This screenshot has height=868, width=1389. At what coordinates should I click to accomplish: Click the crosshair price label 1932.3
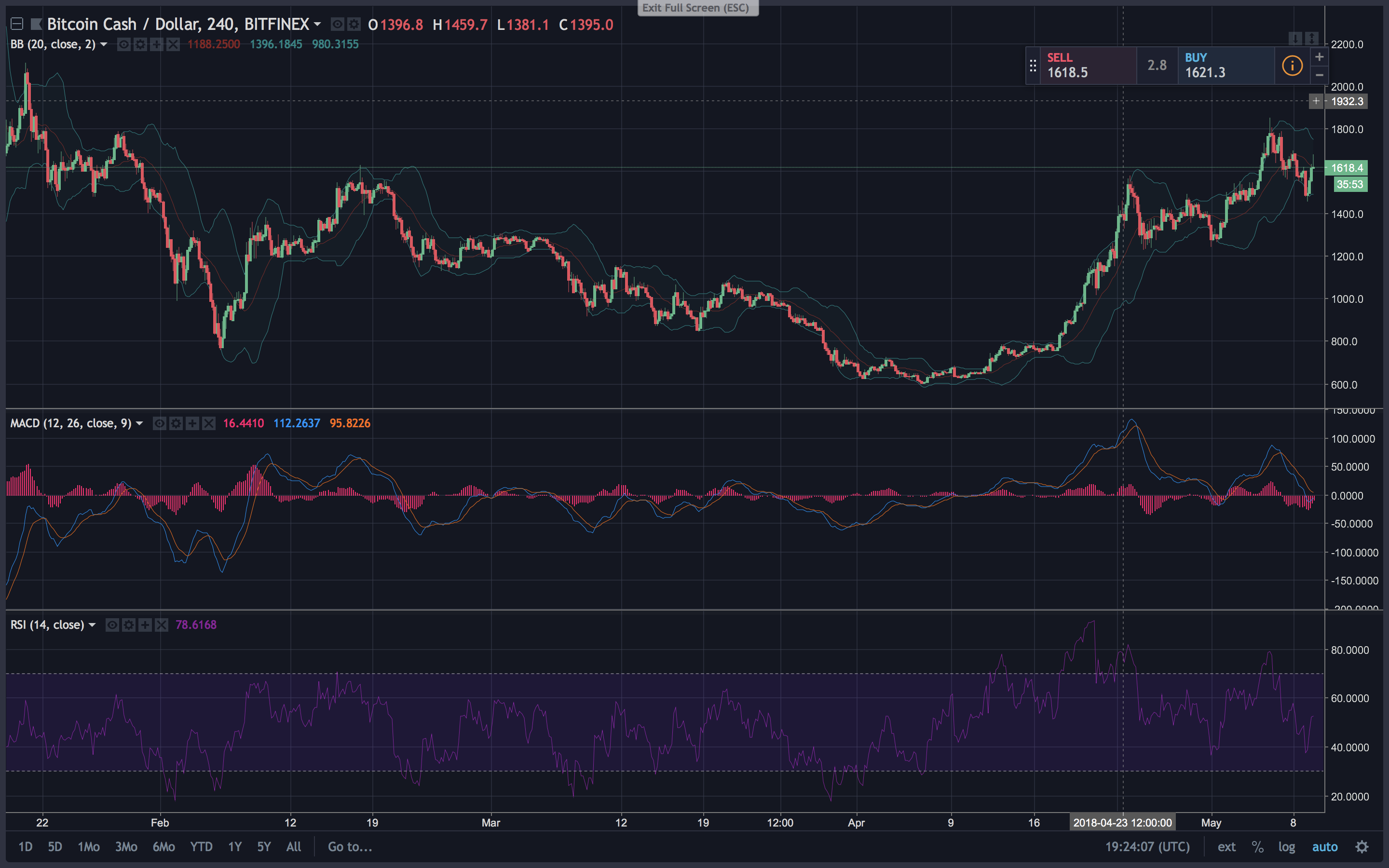click(1347, 101)
